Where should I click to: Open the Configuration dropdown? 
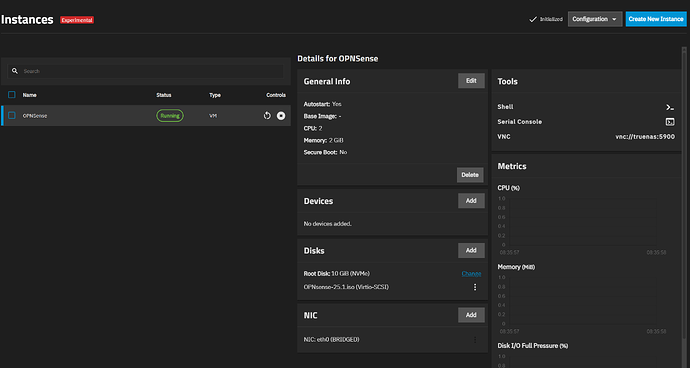point(595,19)
